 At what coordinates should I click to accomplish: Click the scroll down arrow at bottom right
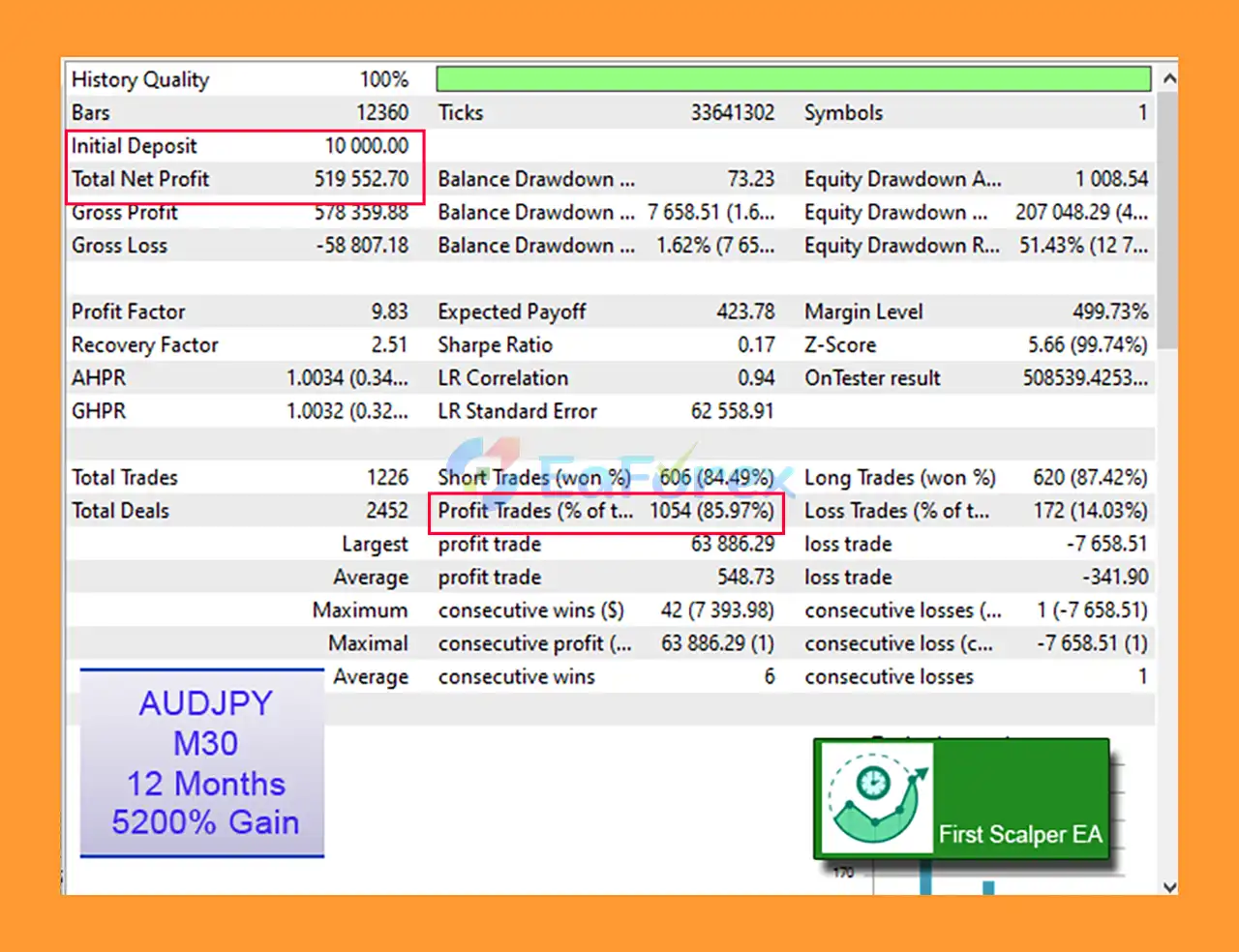click(1169, 886)
